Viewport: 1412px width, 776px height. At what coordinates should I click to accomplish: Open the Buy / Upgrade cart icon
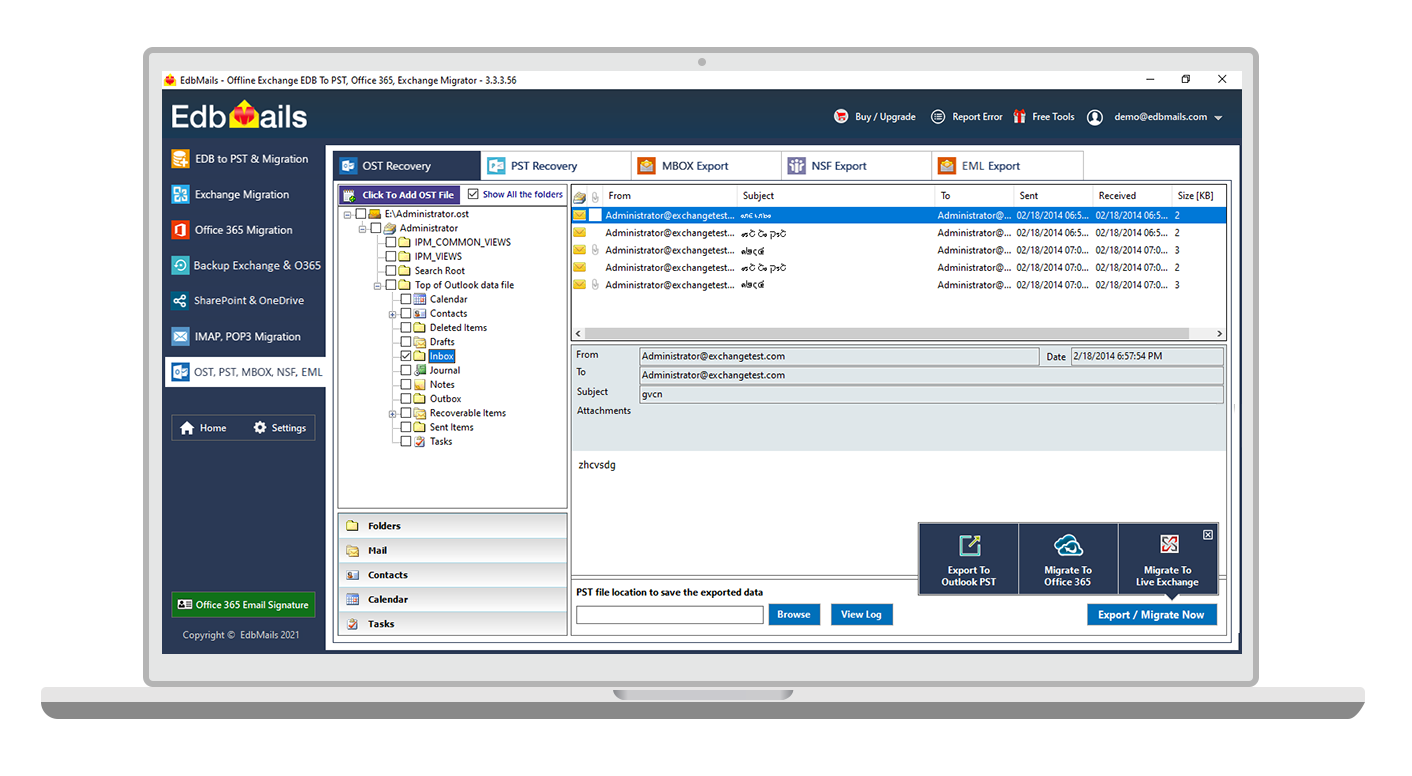[x=841, y=117]
